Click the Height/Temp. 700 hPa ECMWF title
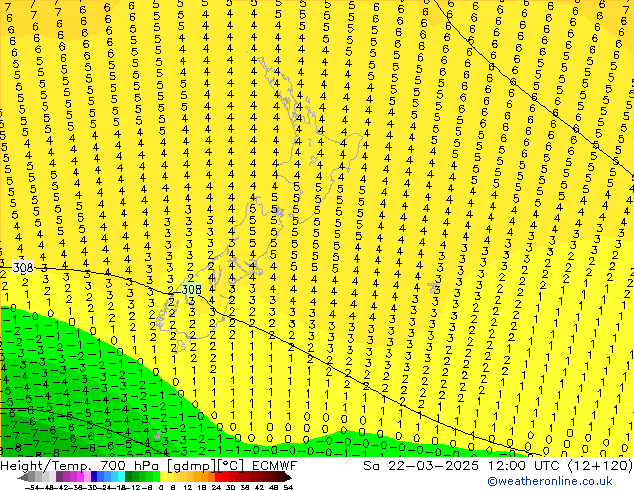Viewport: 634px width, 490px height. [148, 465]
